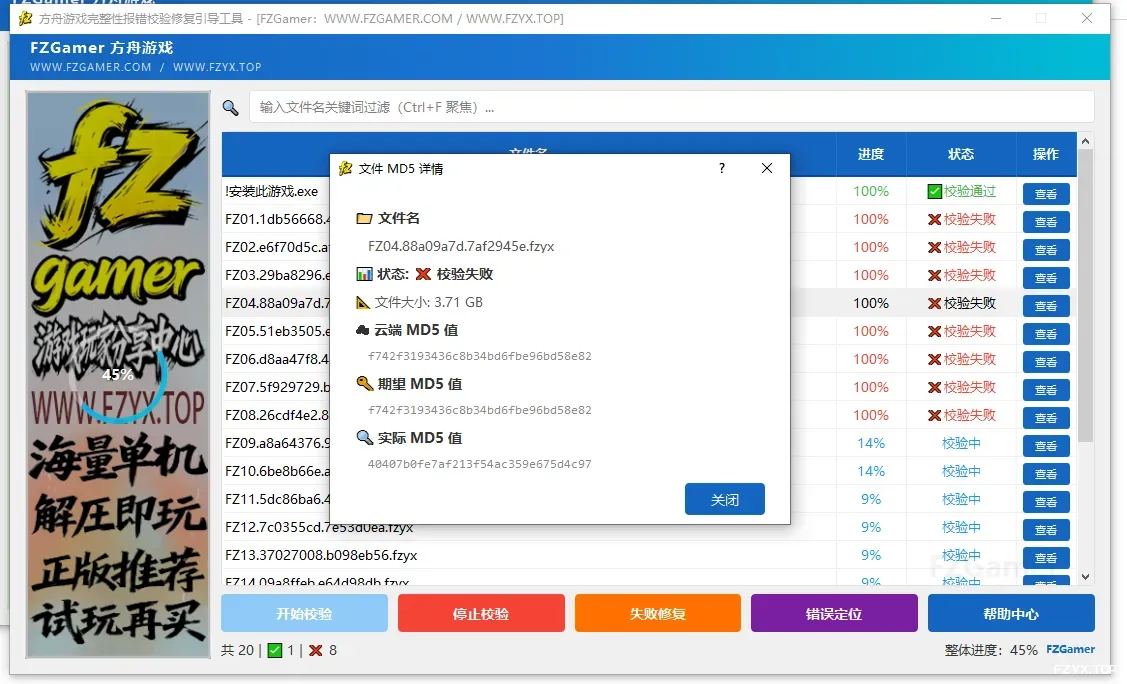
Task: Click 查看 button in FZ06 row
Action: [x=1046, y=362]
